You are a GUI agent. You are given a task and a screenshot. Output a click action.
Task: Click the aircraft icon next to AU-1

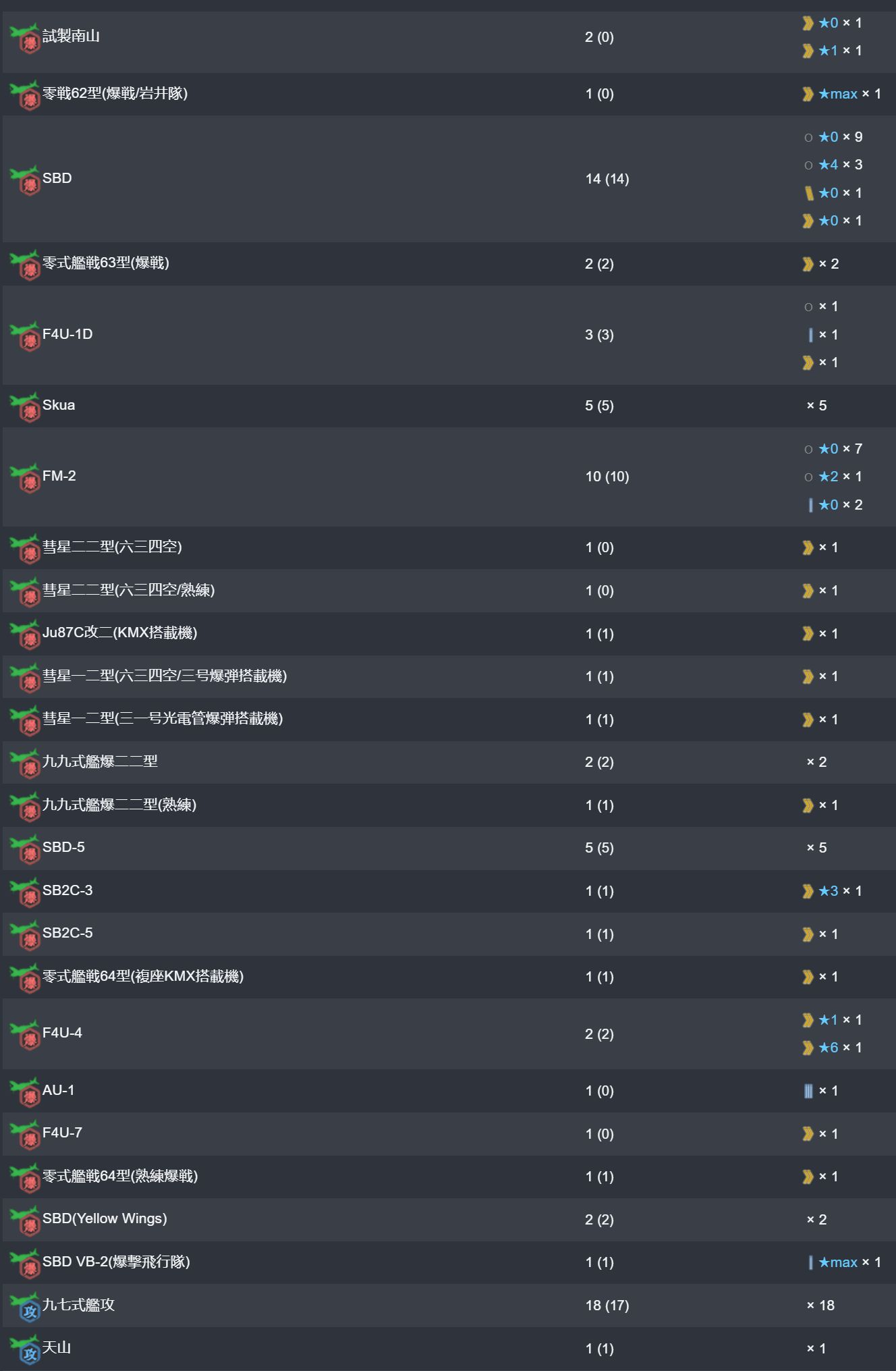click(26, 1092)
